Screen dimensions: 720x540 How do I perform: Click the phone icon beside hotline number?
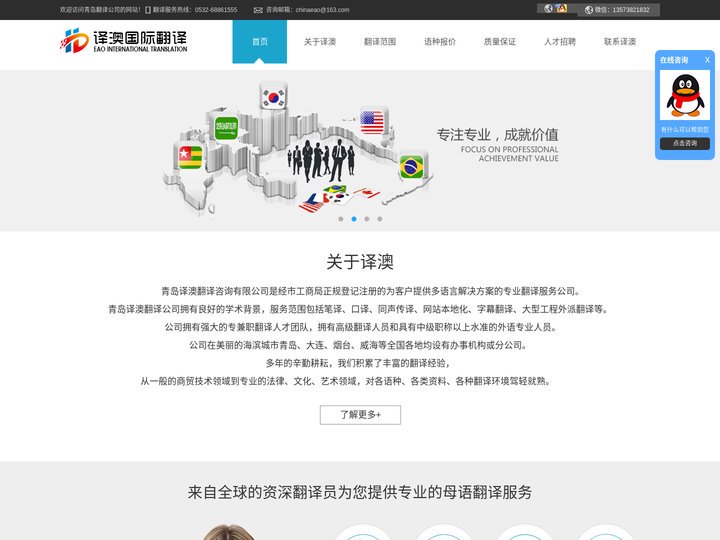(148, 10)
